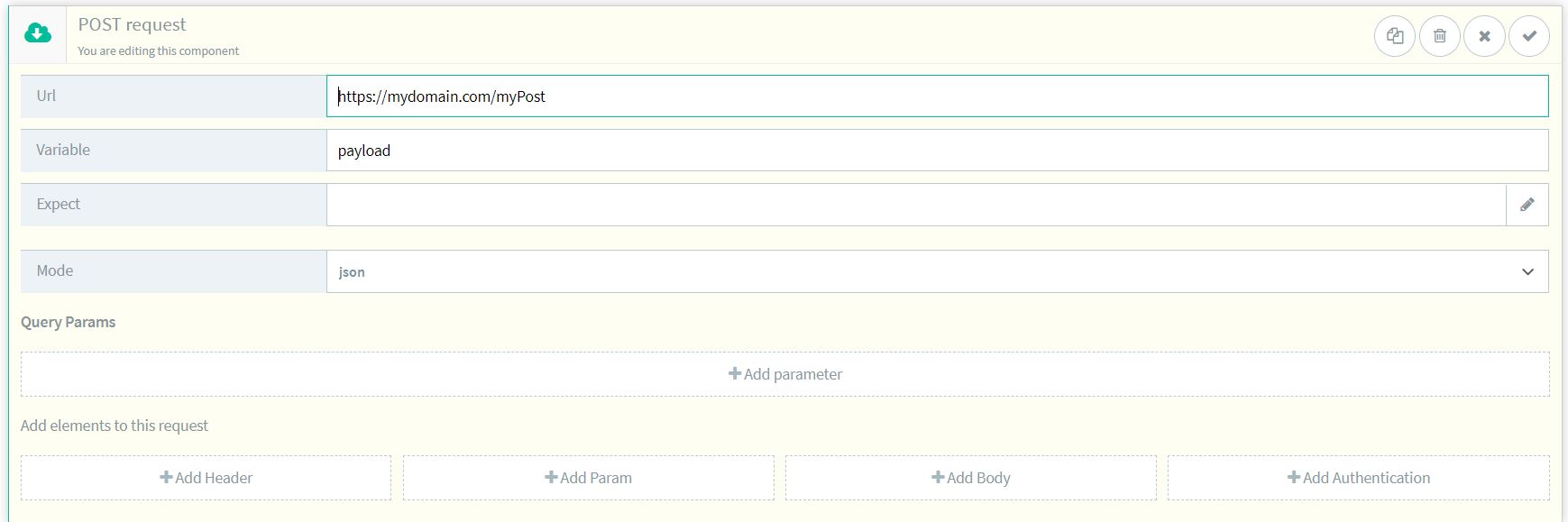Click the green cloud download icon
Image resolution: width=1568 pixels, height=522 pixels.
[x=38, y=35]
